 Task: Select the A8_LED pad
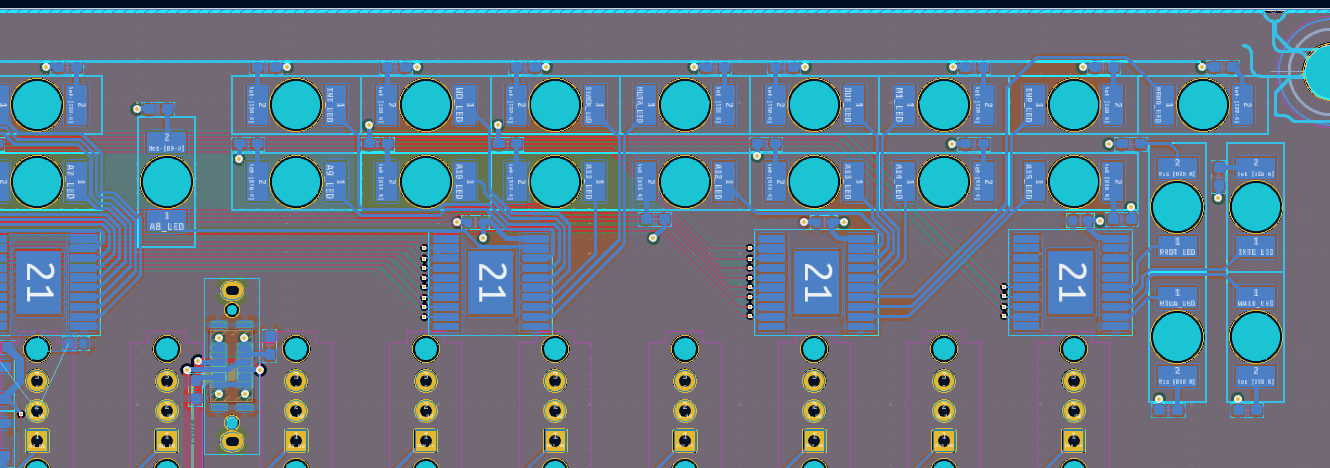166,221
